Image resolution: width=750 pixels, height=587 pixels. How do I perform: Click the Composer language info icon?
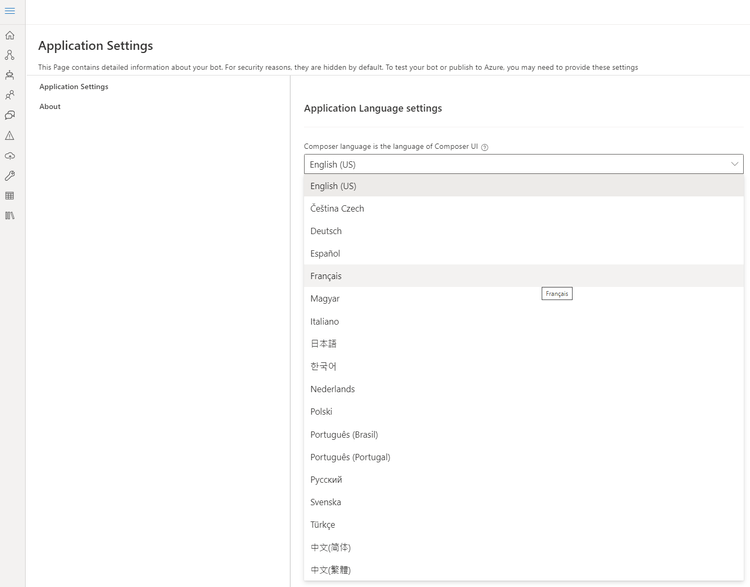[x=485, y=147]
